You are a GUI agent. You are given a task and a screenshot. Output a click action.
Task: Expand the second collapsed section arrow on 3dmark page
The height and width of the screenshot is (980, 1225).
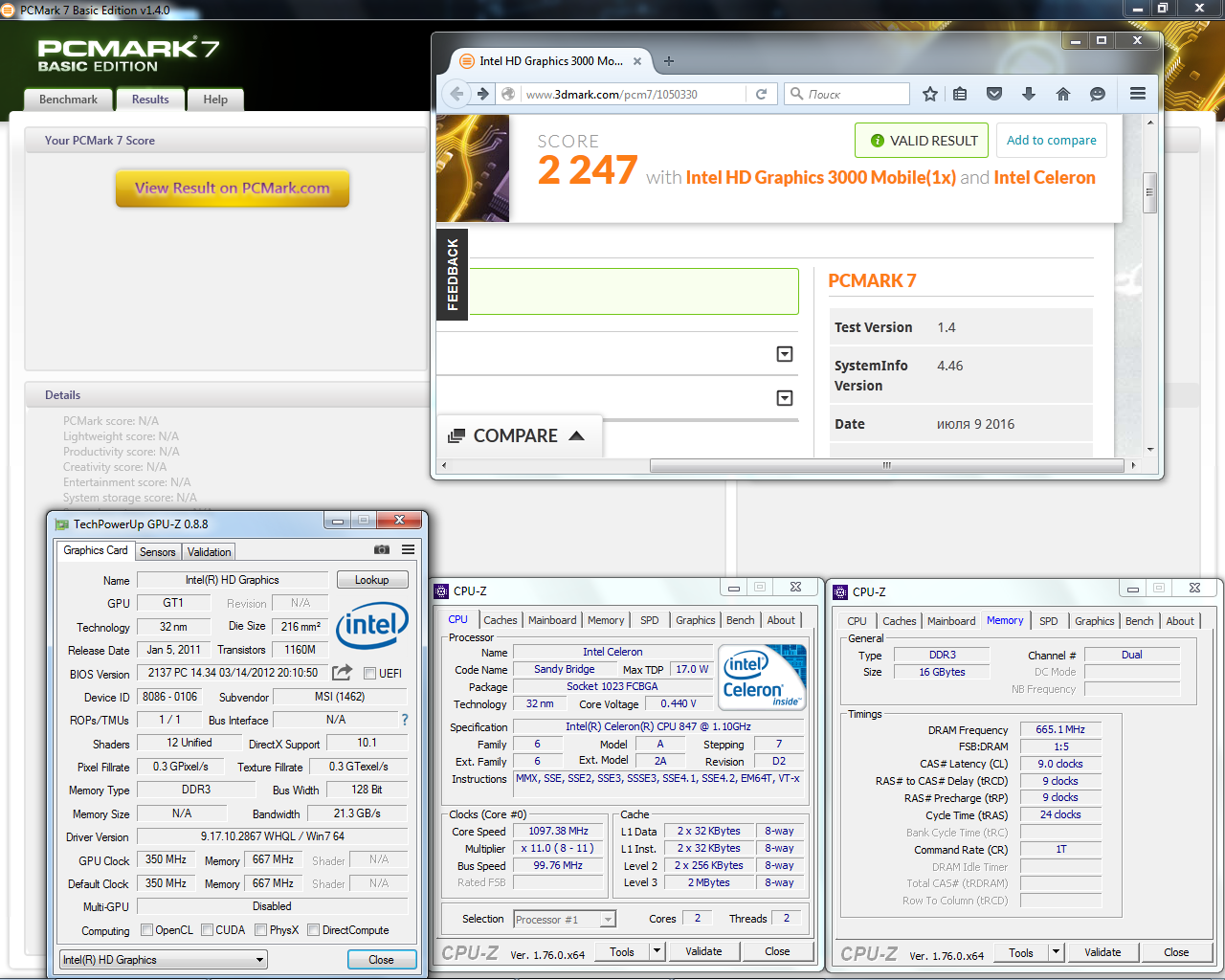point(785,398)
